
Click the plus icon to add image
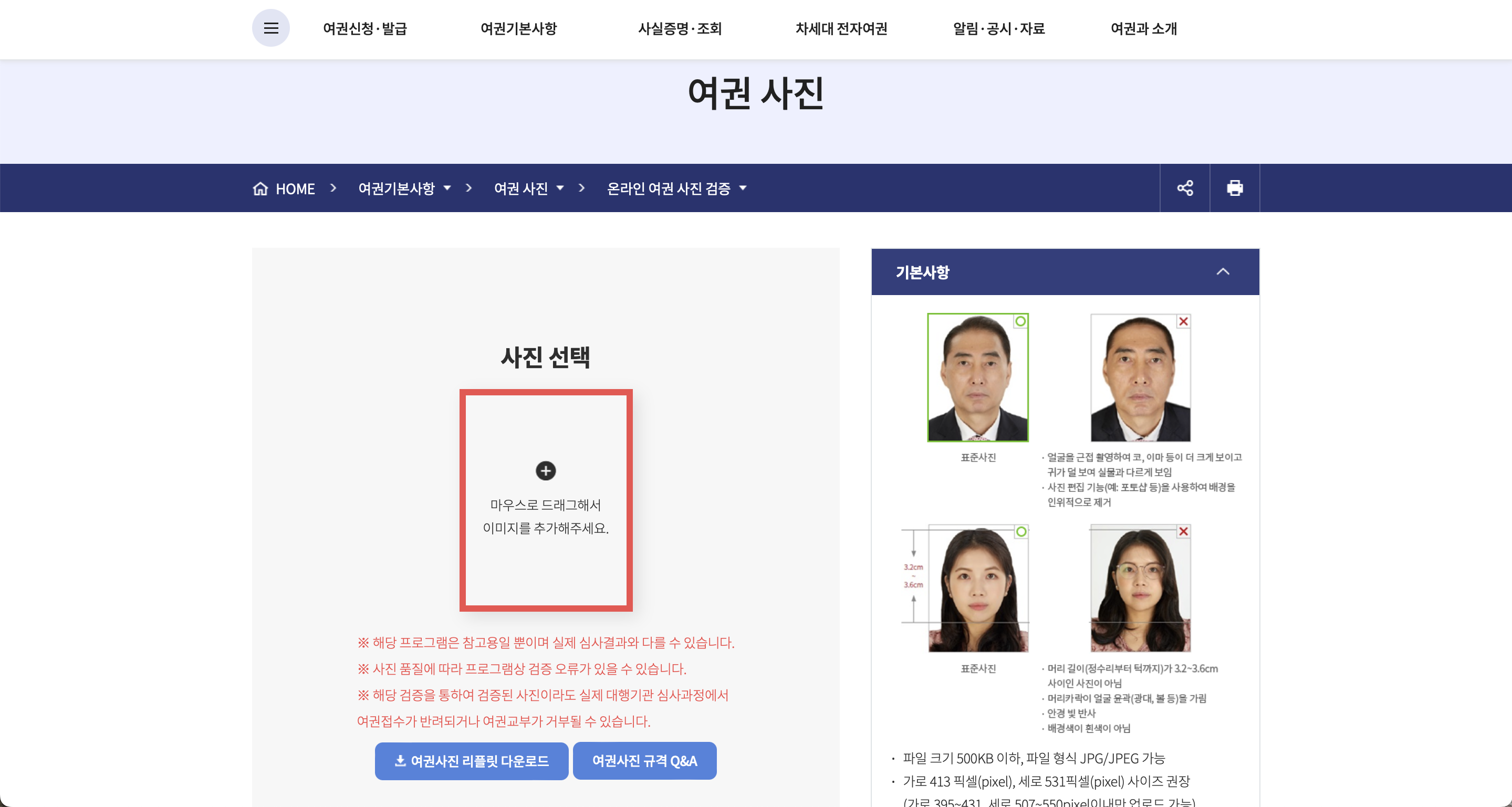(x=545, y=470)
